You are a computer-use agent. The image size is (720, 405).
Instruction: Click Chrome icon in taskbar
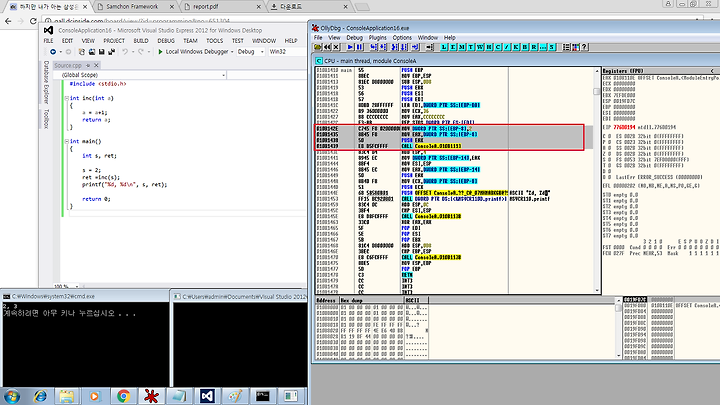[x=123, y=396]
